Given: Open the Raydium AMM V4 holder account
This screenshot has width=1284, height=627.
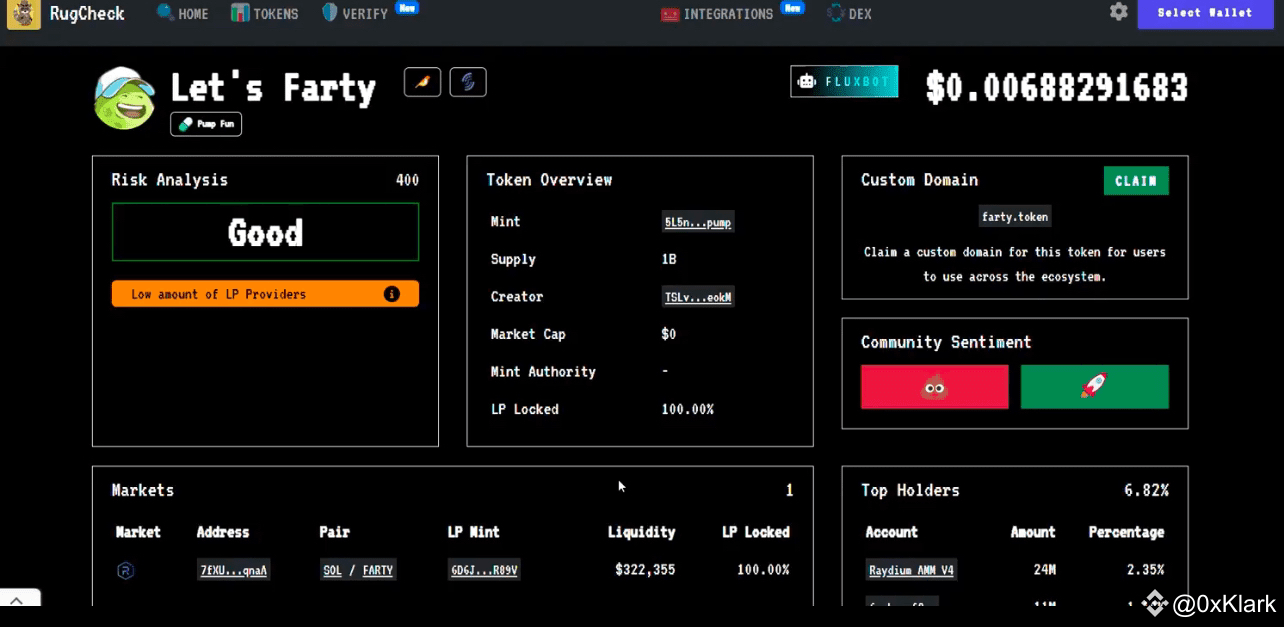Looking at the screenshot, I should [911, 571].
